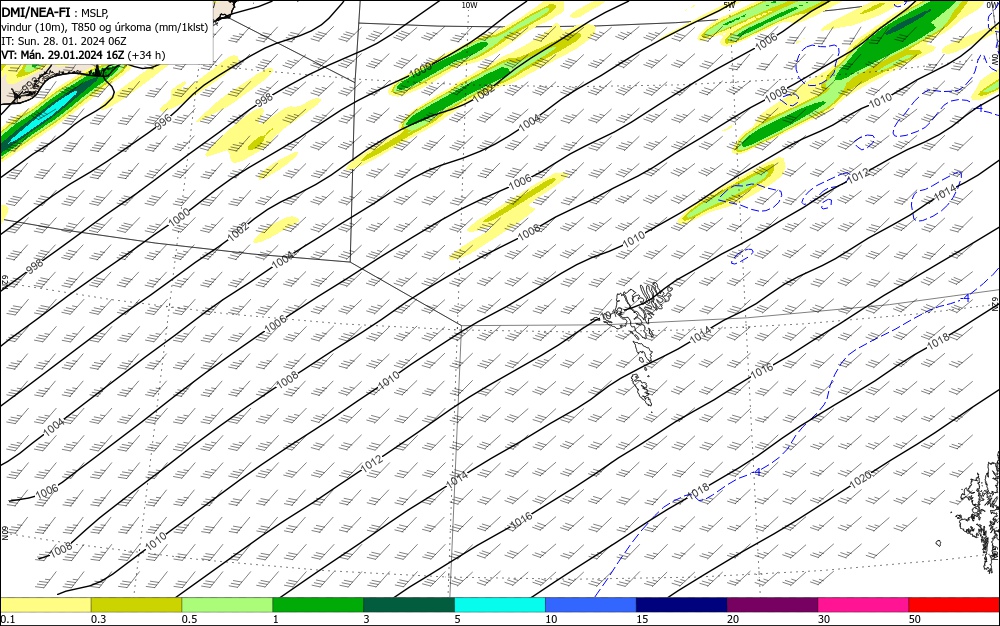The image size is (1000, 626).
Task: Click legend value '50'
Action: (x=915, y=619)
